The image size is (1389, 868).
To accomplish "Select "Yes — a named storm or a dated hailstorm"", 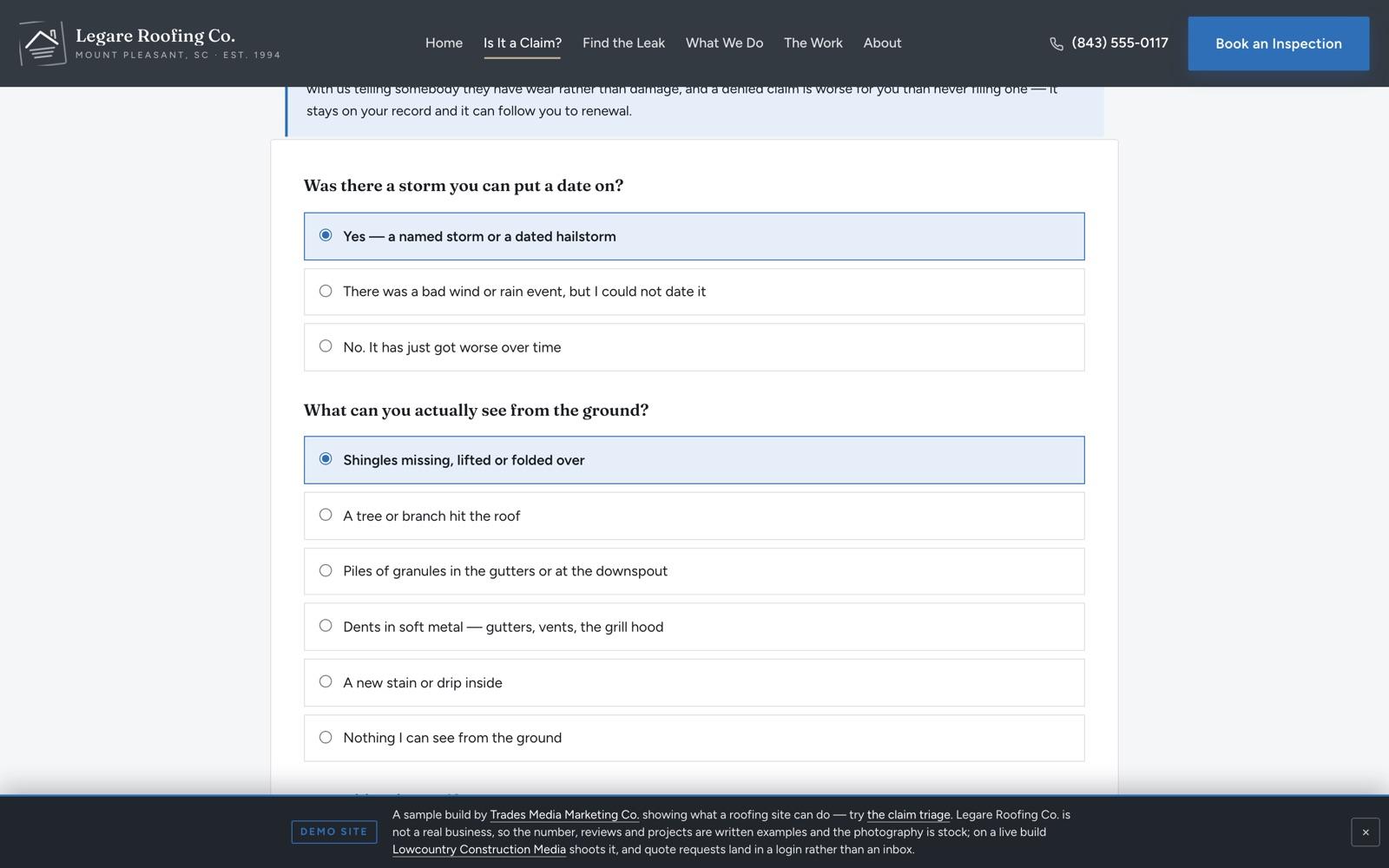I will (694, 236).
